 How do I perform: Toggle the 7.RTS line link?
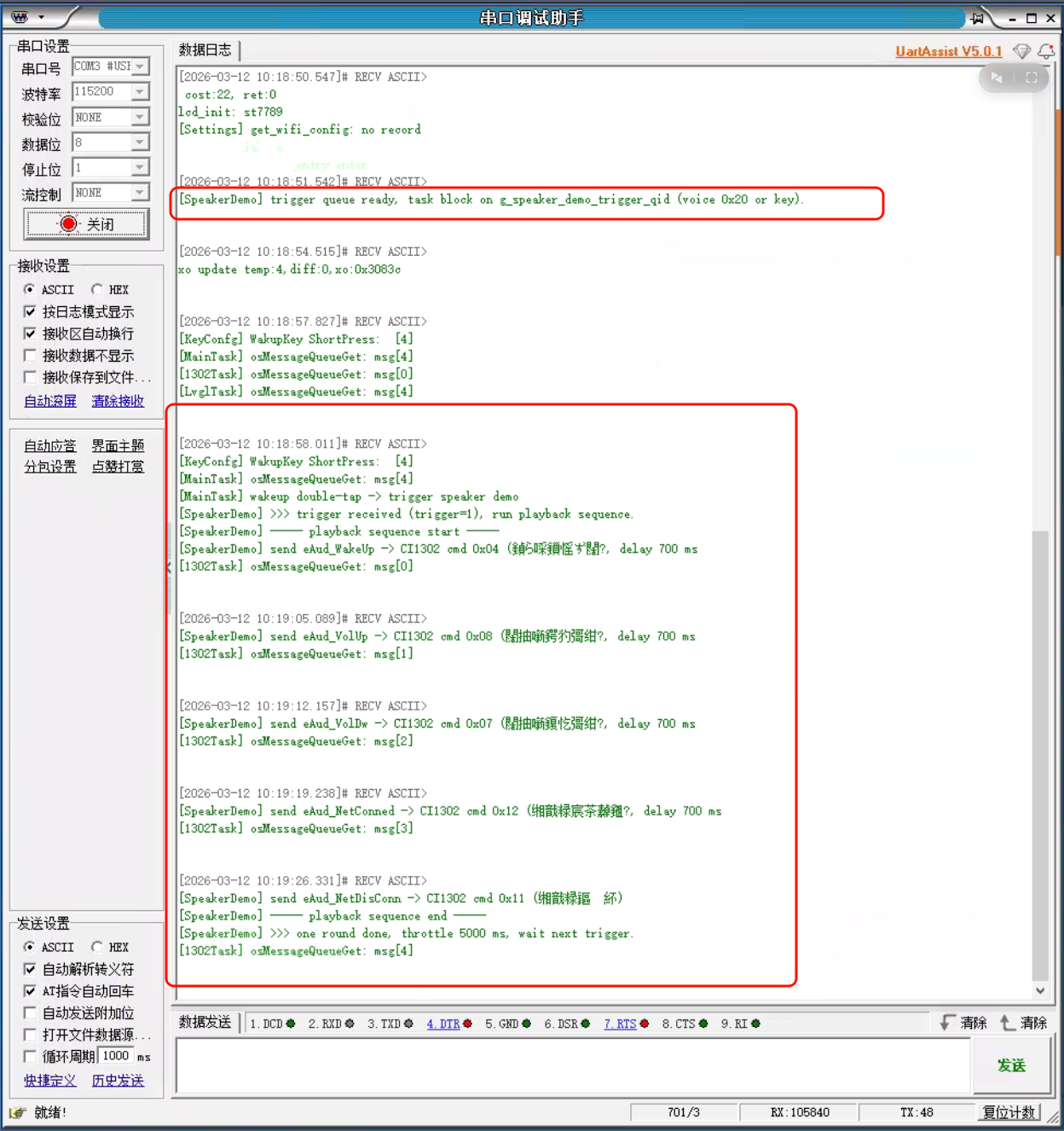(x=621, y=1024)
